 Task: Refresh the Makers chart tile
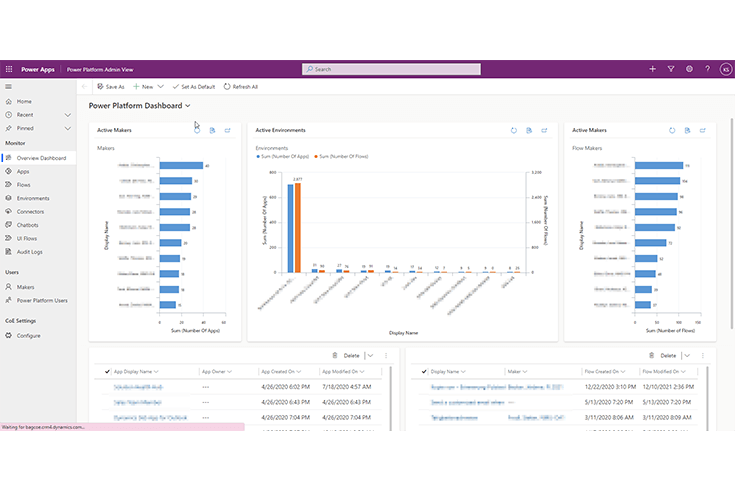coord(197,130)
